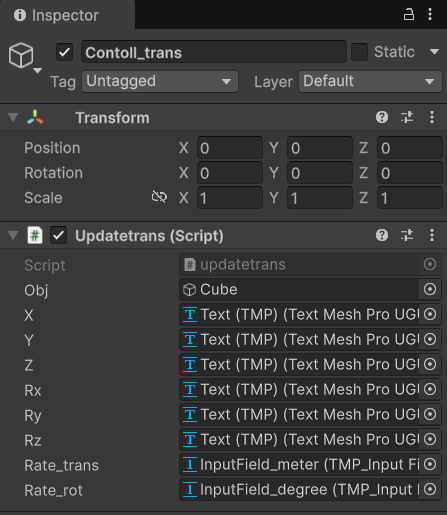Click the Position X value field

tap(230, 148)
